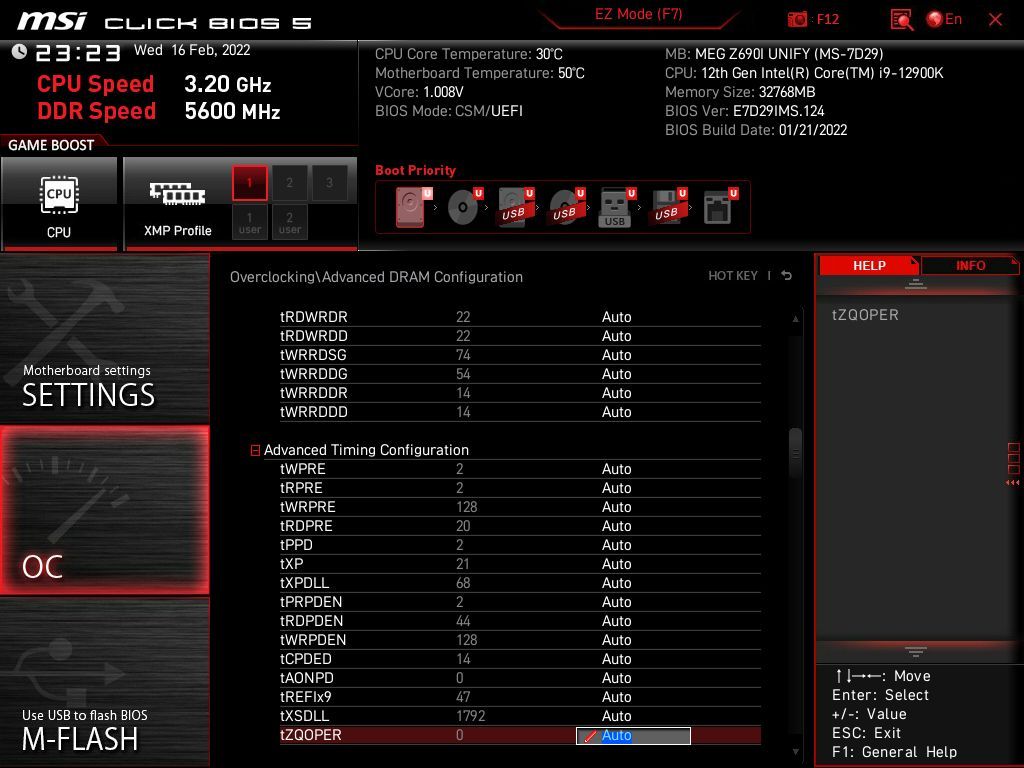
Task: Select the USB key boot device icon
Action: click(617, 207)
